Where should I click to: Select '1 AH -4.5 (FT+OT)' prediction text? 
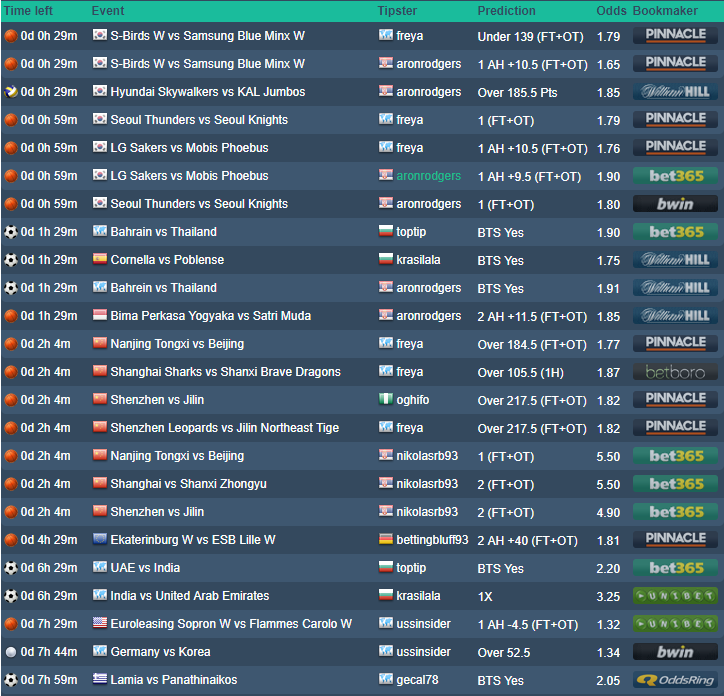[x=528, y=624]
